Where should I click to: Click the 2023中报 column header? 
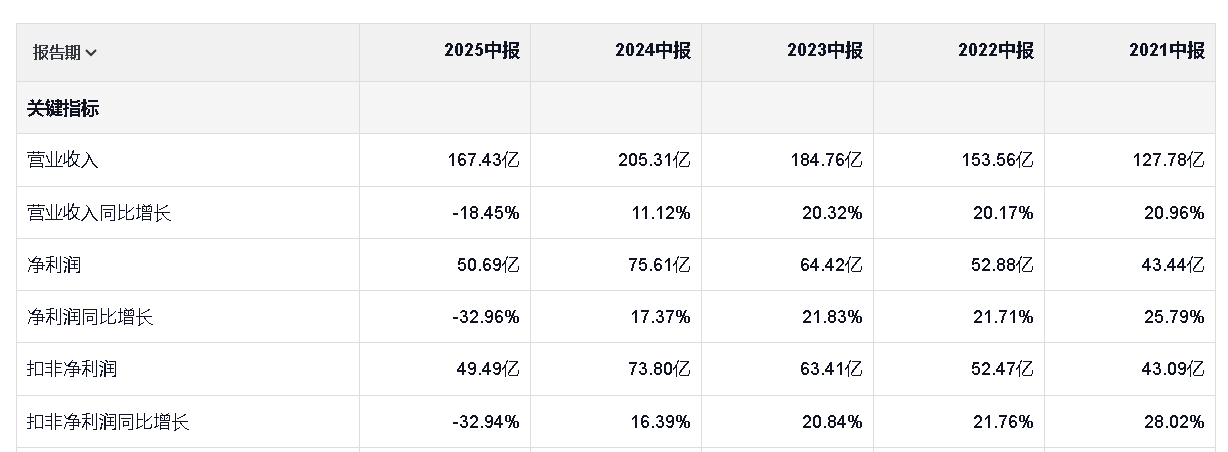(x=825, y=51)
